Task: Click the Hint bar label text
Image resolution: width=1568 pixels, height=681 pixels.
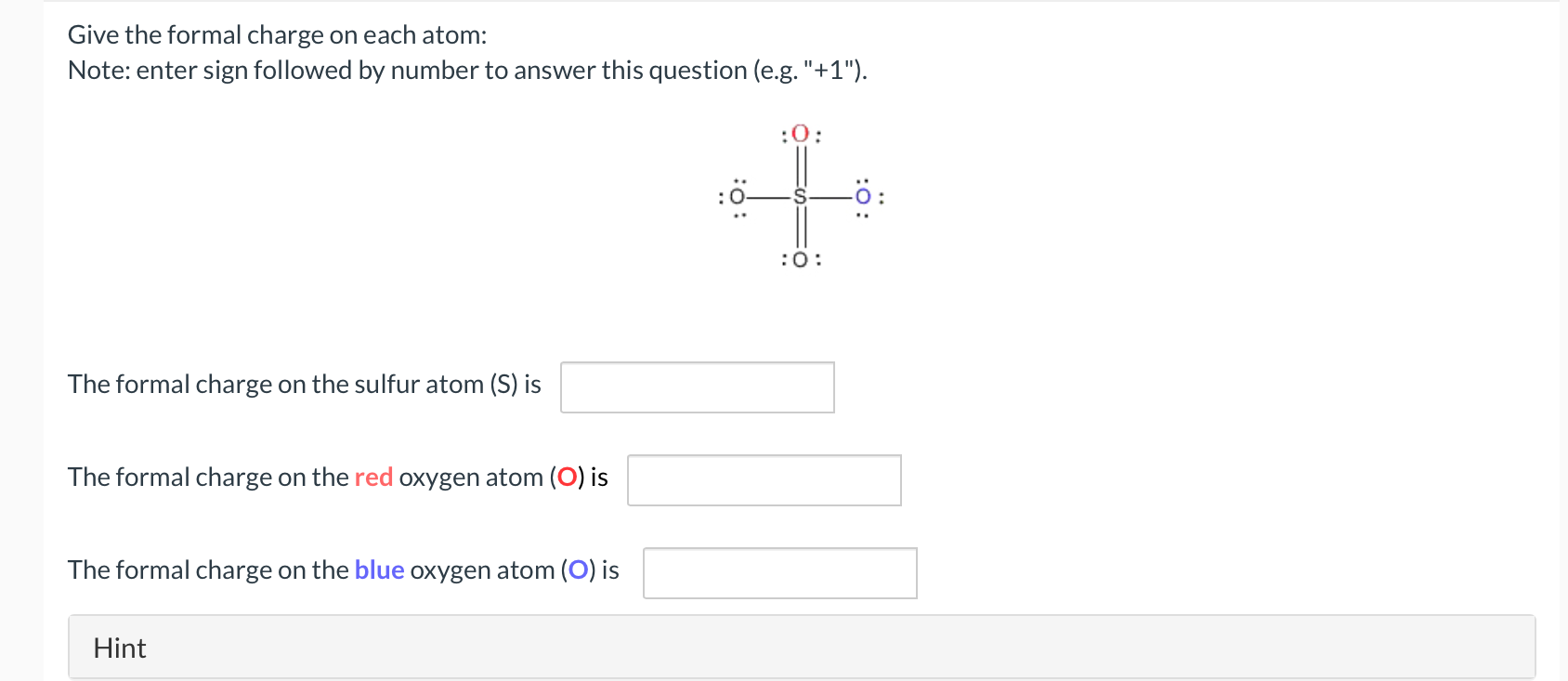Action: tap(119, 647)
